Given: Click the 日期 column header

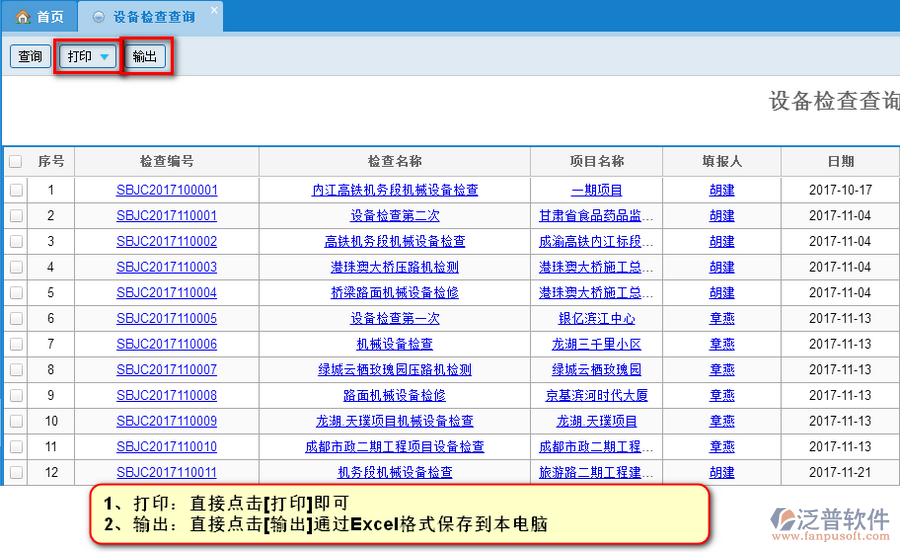Looking at the screenshot, I should click(840, 162).
